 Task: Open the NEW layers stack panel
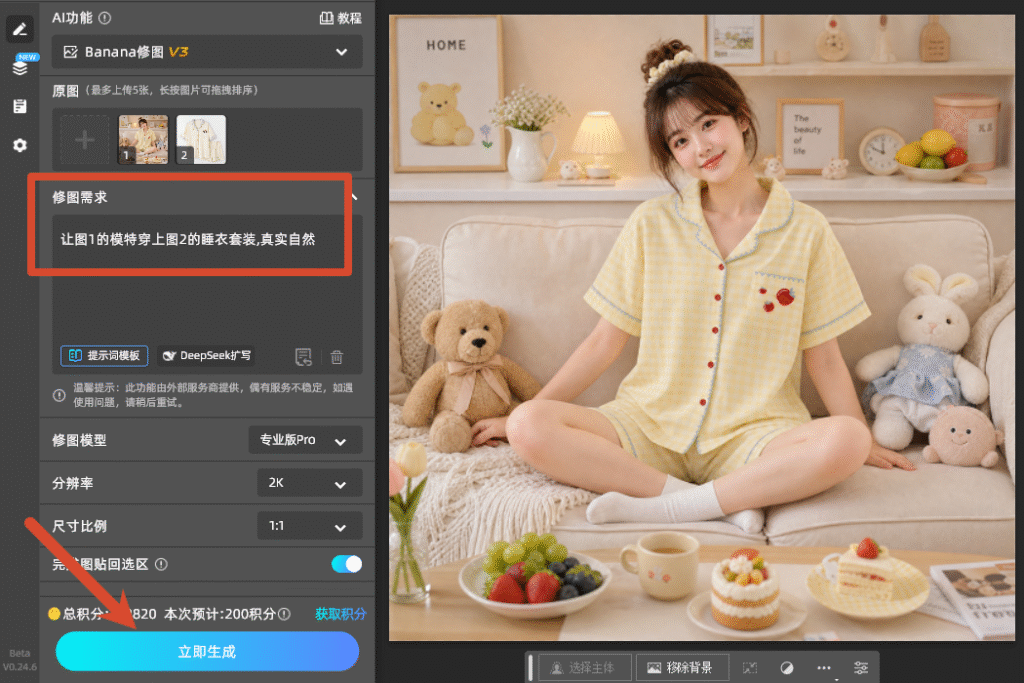pos(20,67)
